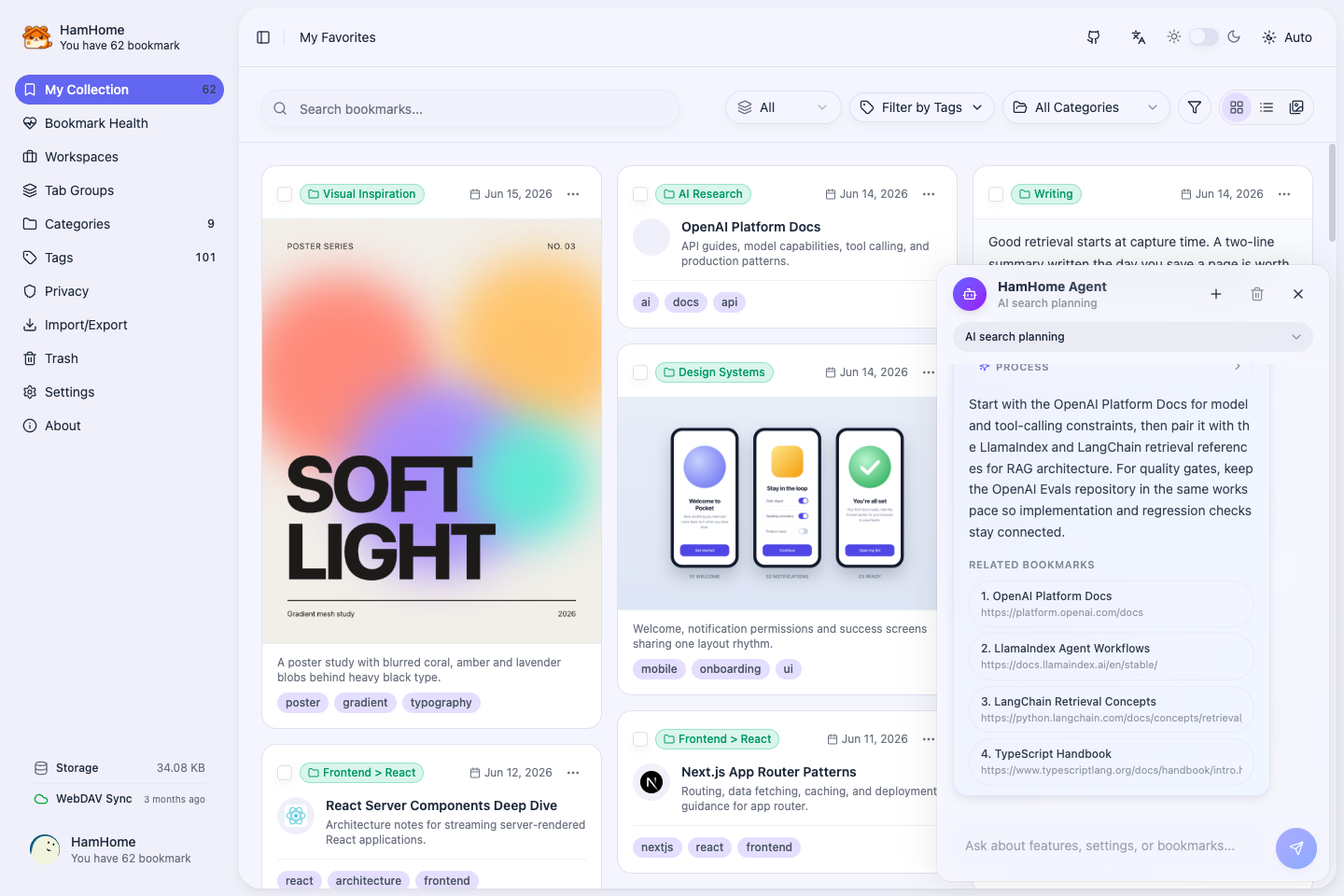1344x896 pixels.
Task: Send the agent message
Action: [x=1296, y=848]
